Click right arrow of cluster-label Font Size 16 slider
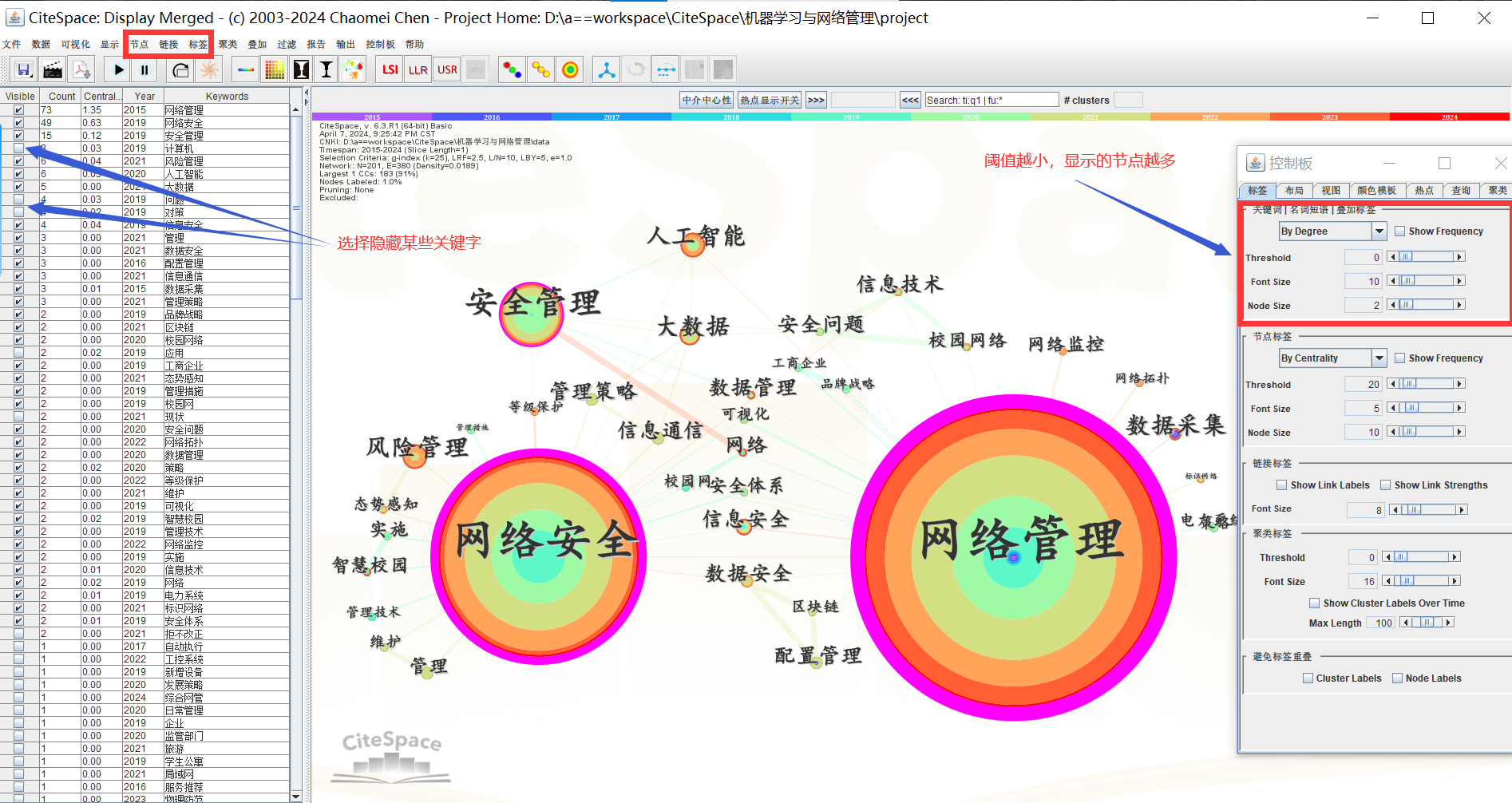This screenshot has width=1512, height=803. click(1455, 581)
